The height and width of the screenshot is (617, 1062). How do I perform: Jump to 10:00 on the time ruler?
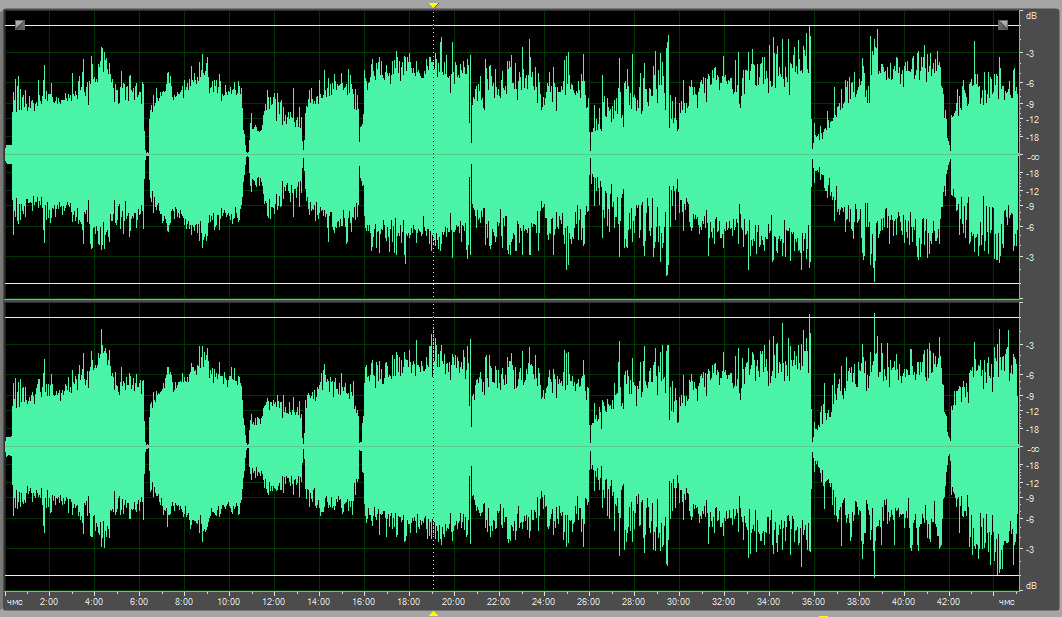pos(228,602)
